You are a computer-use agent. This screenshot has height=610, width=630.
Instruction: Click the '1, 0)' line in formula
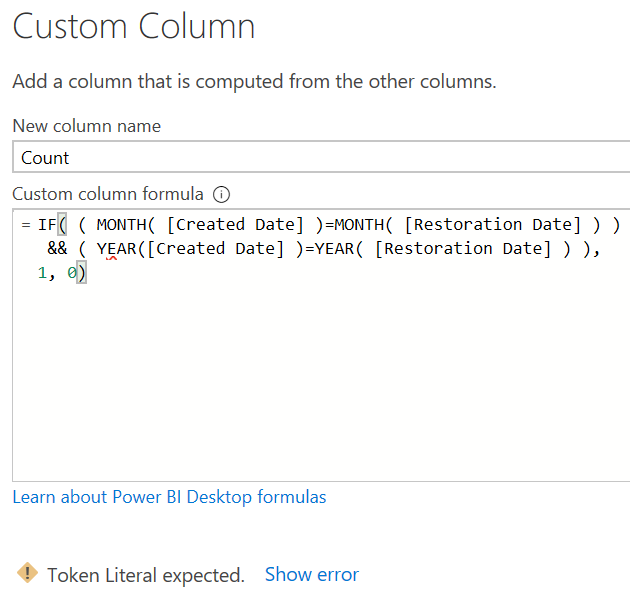[x=61, y=273]
